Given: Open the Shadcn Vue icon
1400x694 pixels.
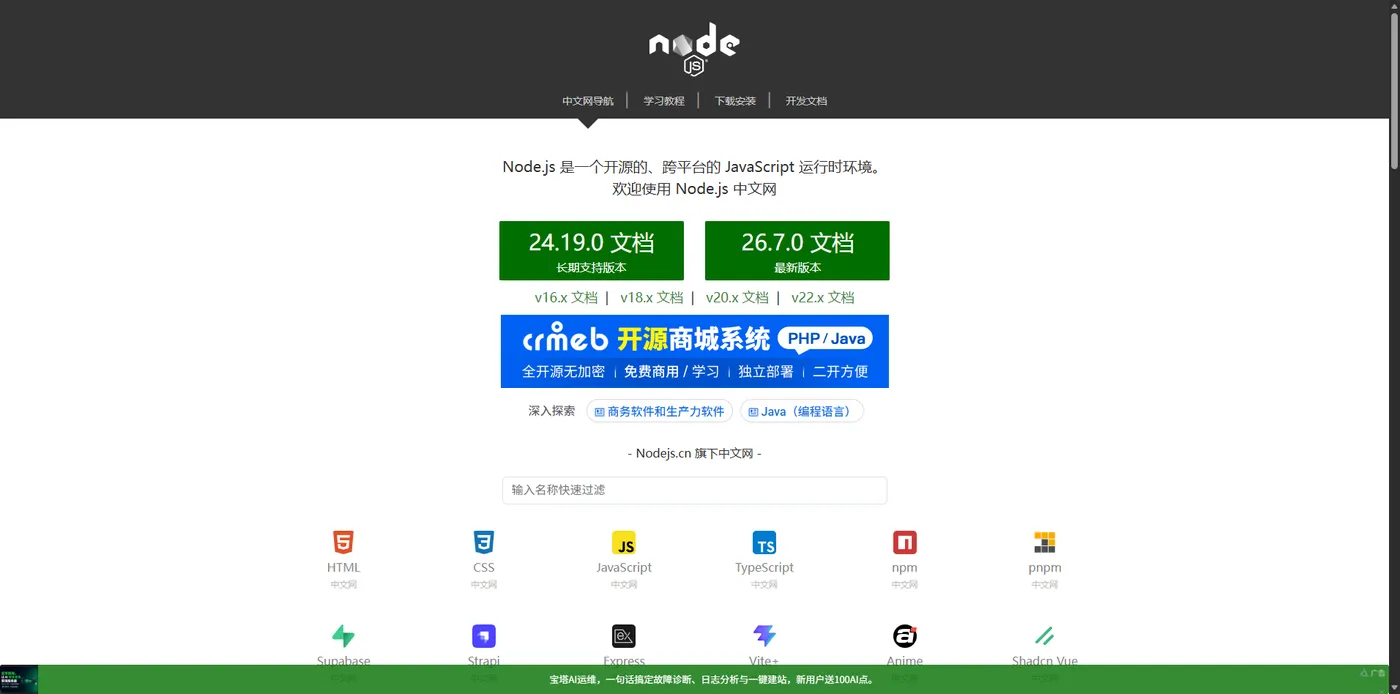Looking at the screenshot, I should click(1045, 636).
